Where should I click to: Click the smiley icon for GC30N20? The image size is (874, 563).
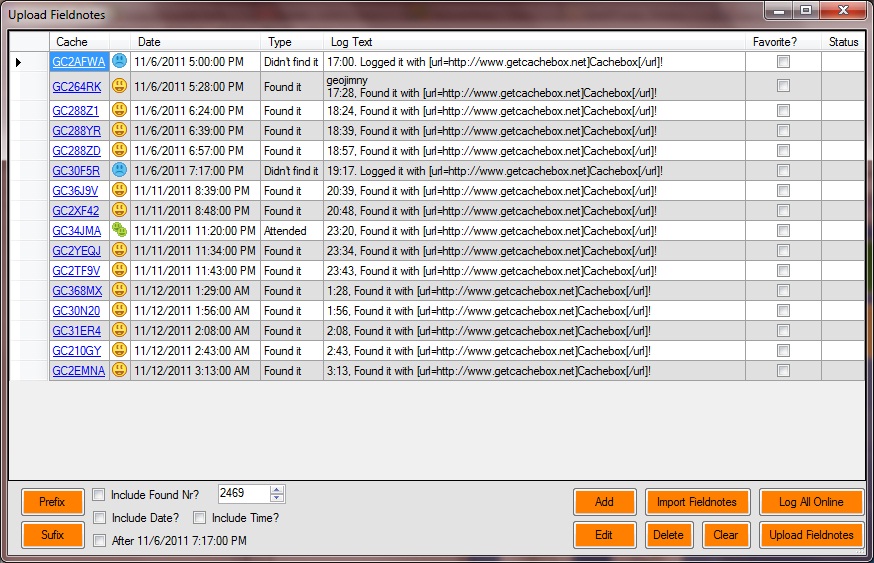119,310
